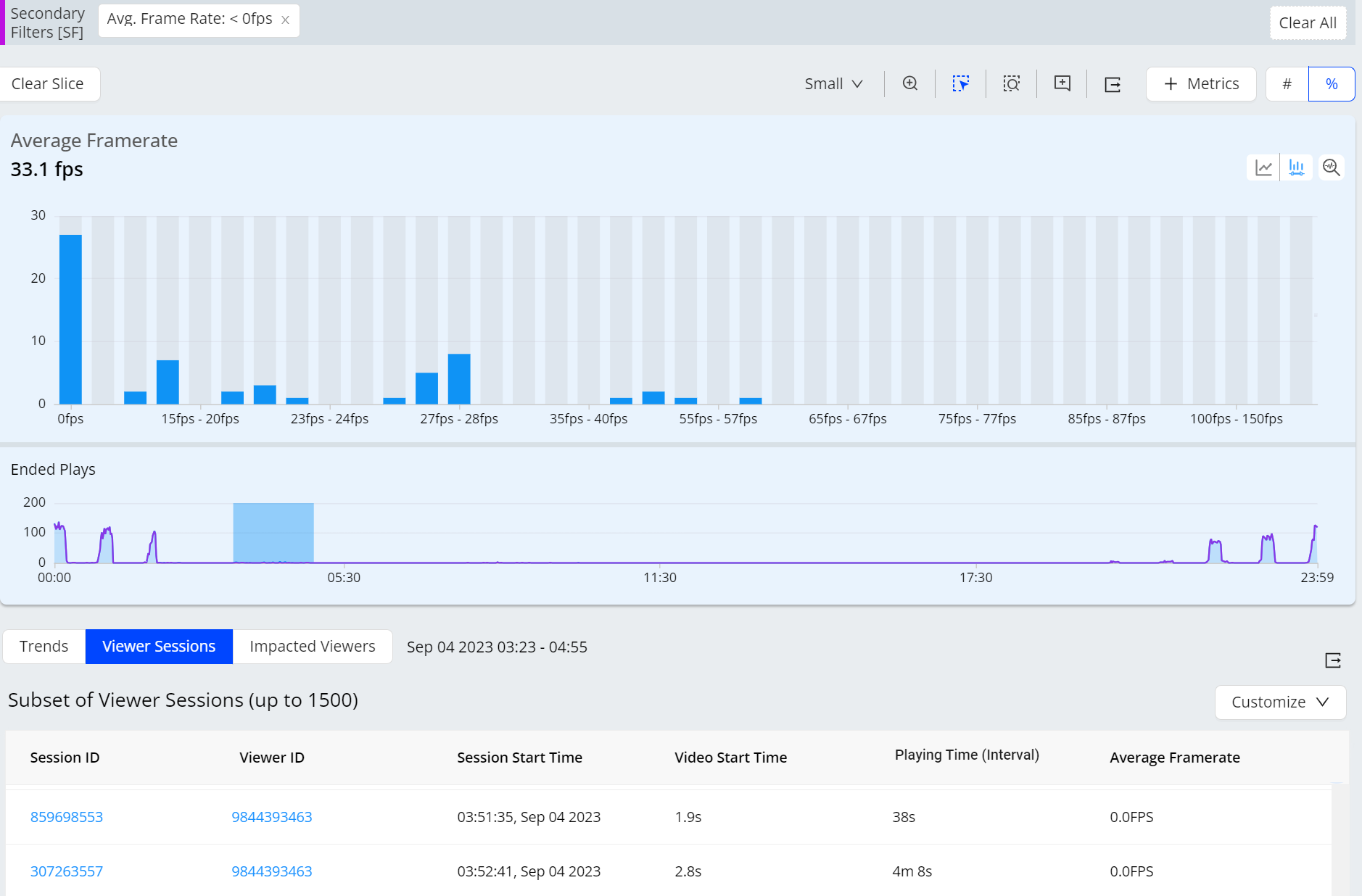Open the Small size dropdown

click(x=833, y=84)
